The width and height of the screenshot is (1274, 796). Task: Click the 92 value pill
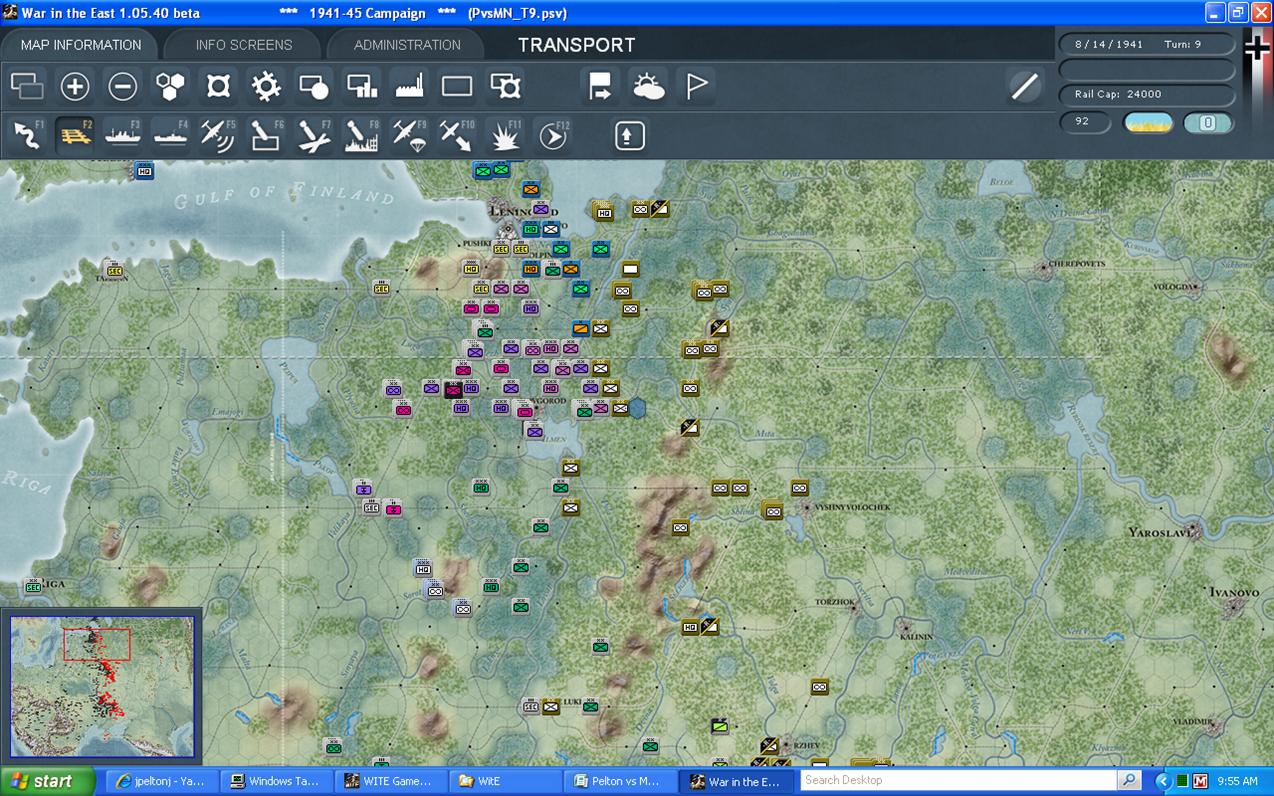(x=1085, y=122)
